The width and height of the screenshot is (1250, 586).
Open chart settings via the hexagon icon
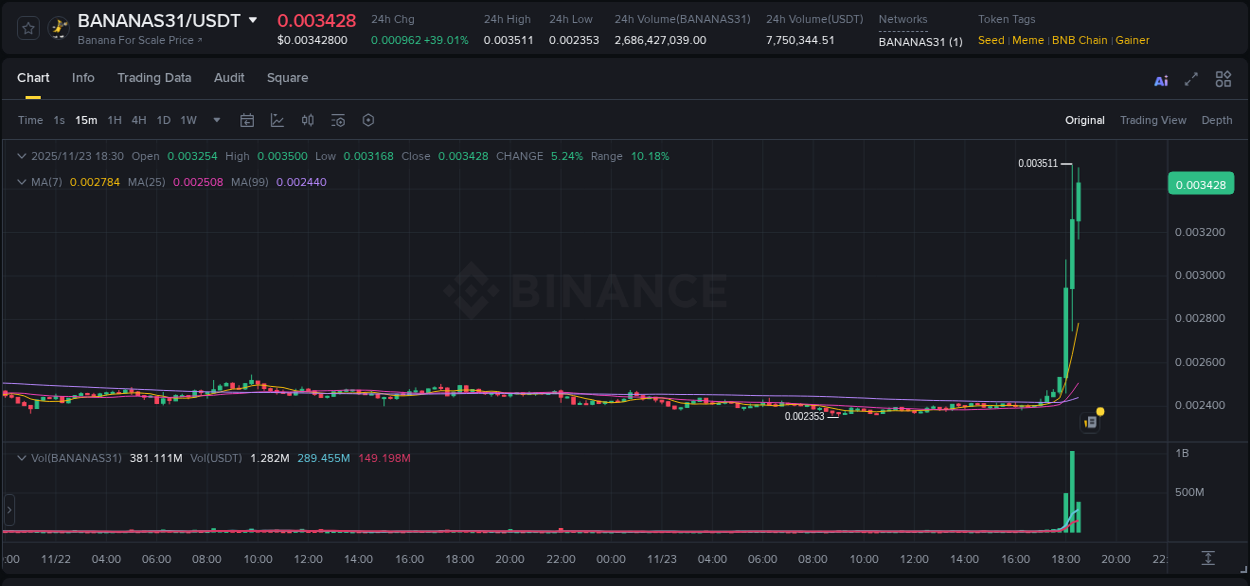point(368,120)
